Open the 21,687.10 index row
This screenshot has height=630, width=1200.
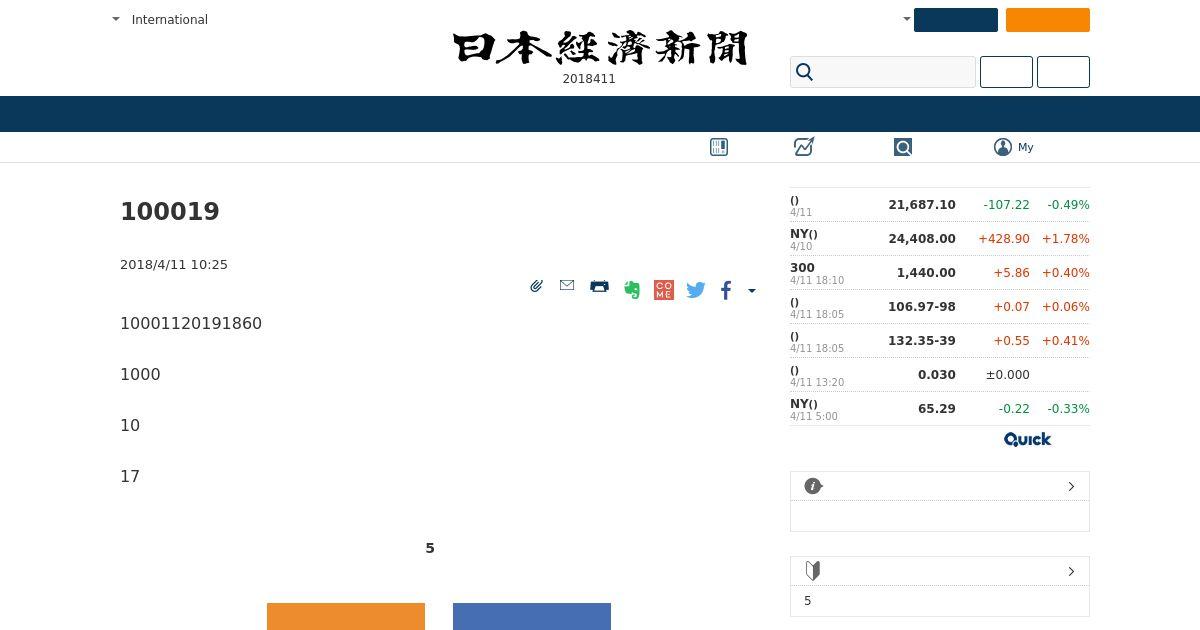point(940,205)
